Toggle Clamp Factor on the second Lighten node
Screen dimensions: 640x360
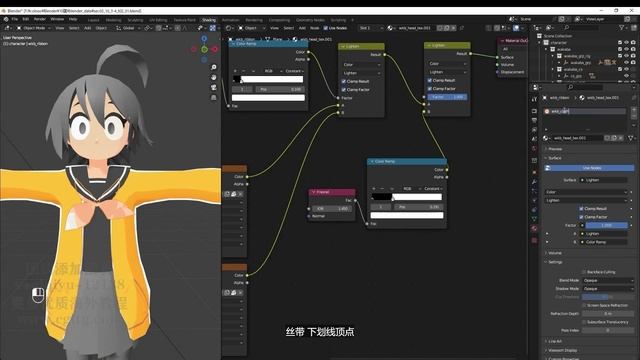[429, 88]
